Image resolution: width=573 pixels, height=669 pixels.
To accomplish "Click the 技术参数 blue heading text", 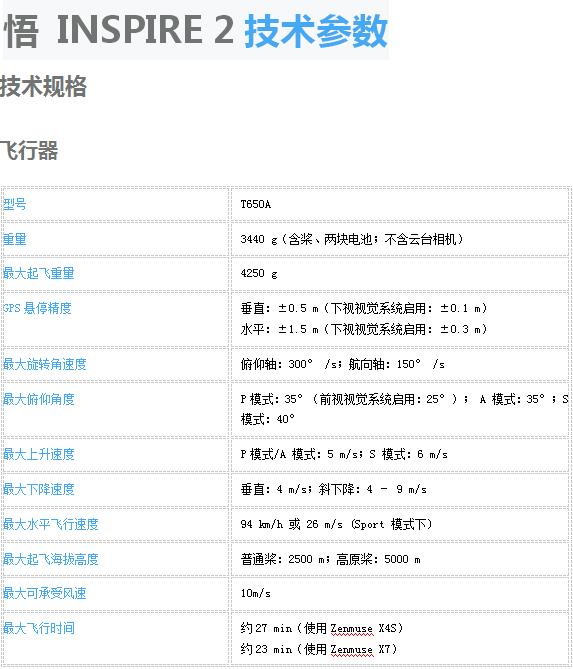I will coord(316,30).
